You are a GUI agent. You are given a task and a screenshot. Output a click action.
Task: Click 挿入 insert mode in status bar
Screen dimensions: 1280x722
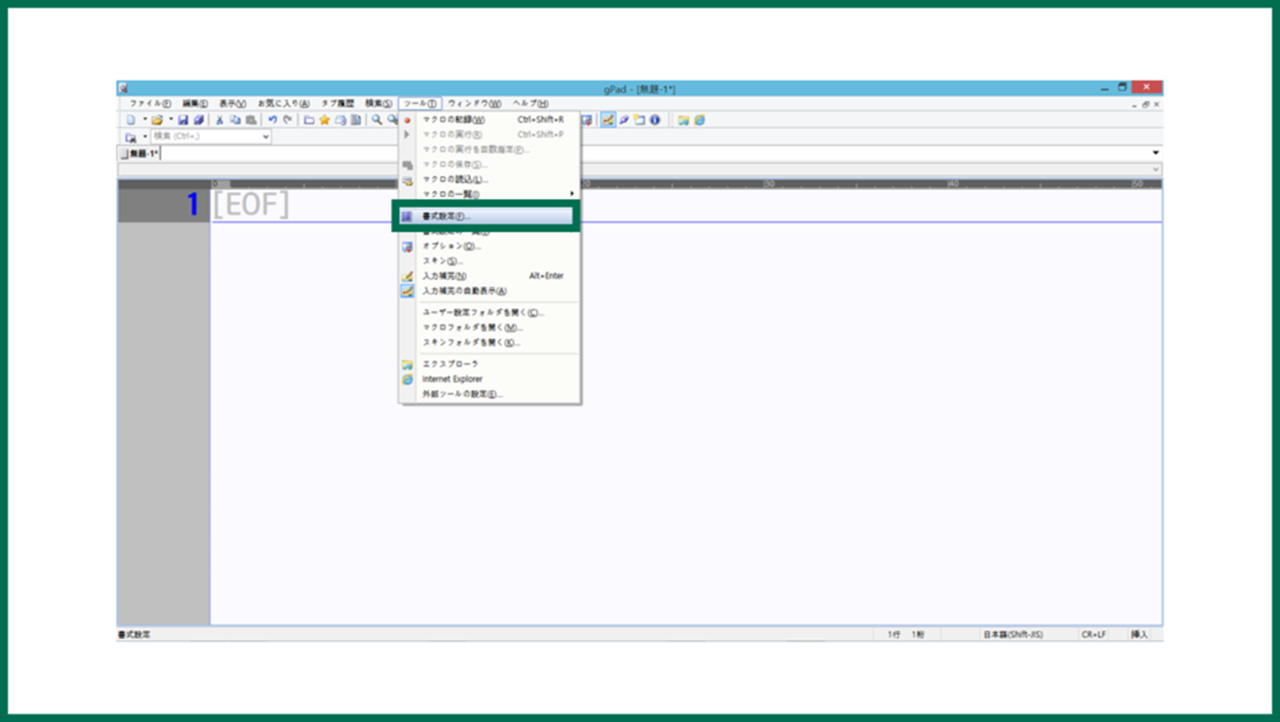tap(1140, 635)
